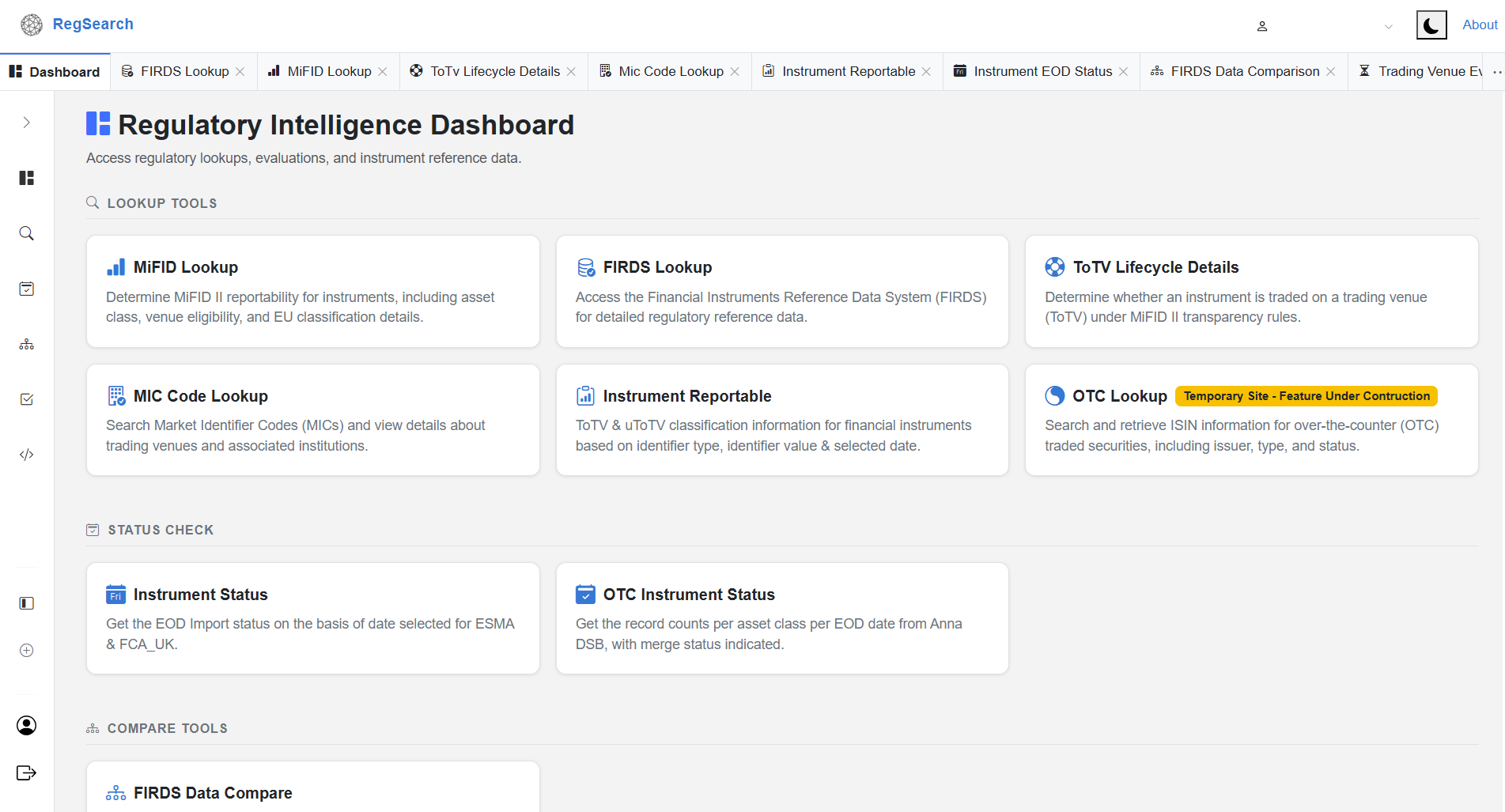
Task: Click the STATUS CHECK section heading
Action: [161, 530]
